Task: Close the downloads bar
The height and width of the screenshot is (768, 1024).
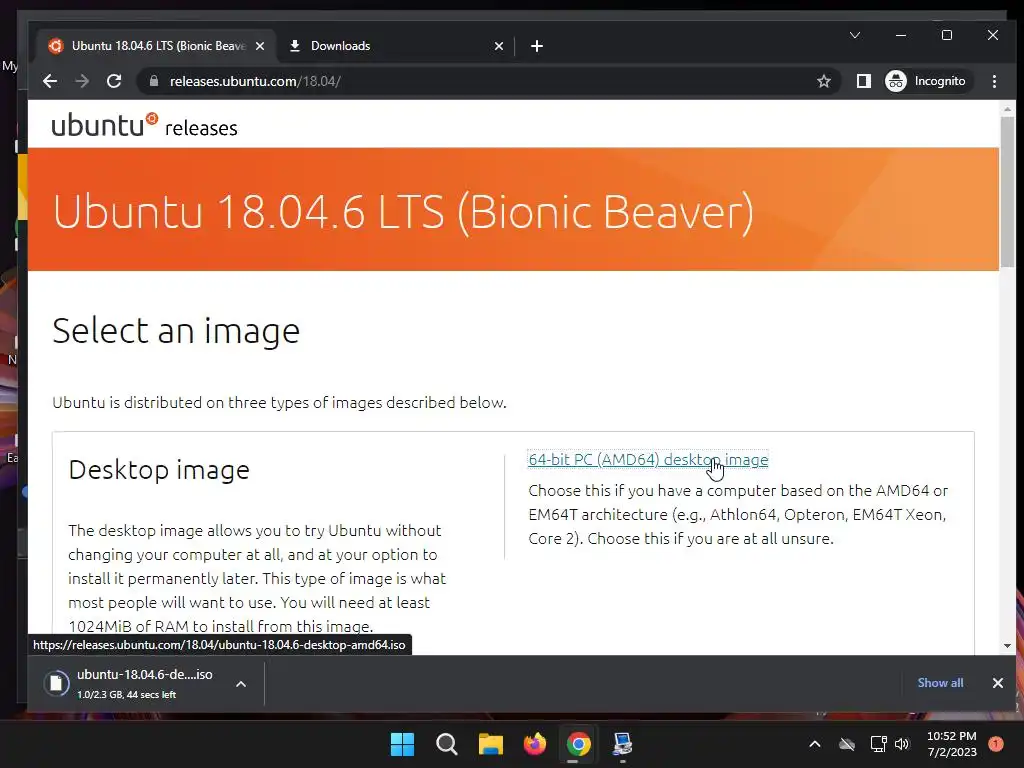Action: [x=997, y=683]
